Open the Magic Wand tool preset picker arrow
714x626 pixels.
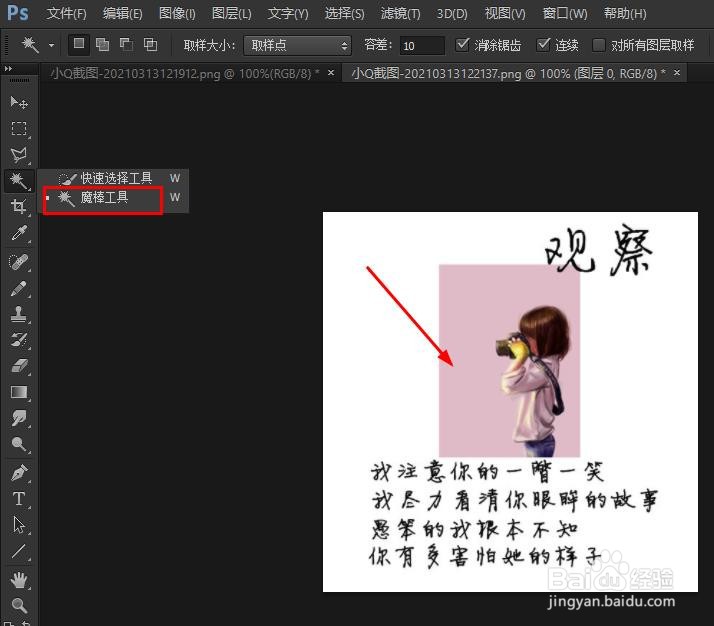51,46
